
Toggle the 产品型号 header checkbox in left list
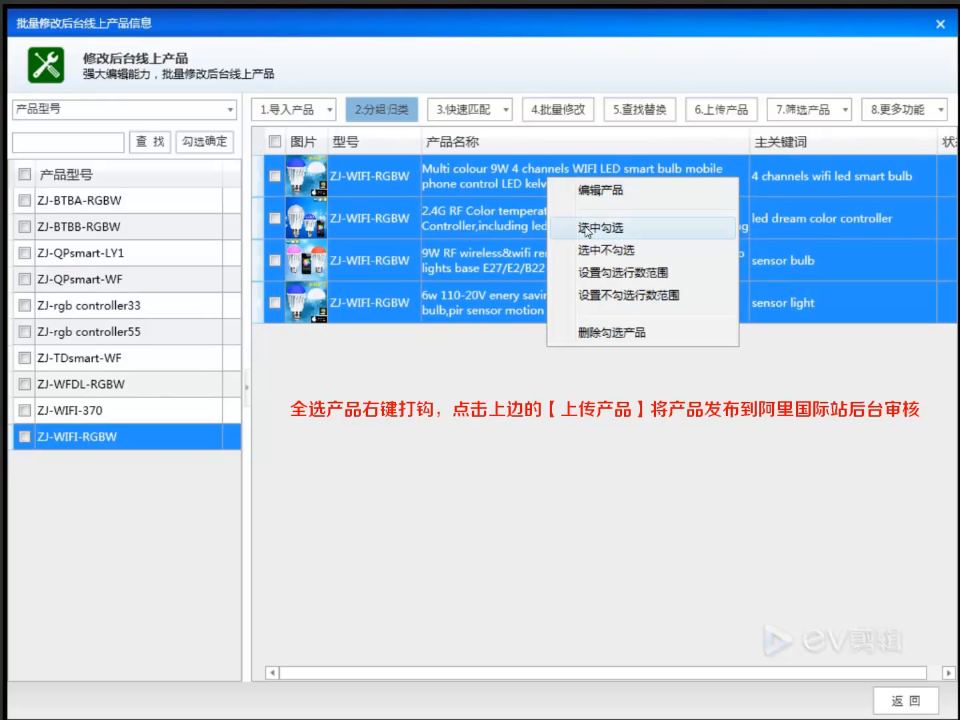tap(24, 174)
